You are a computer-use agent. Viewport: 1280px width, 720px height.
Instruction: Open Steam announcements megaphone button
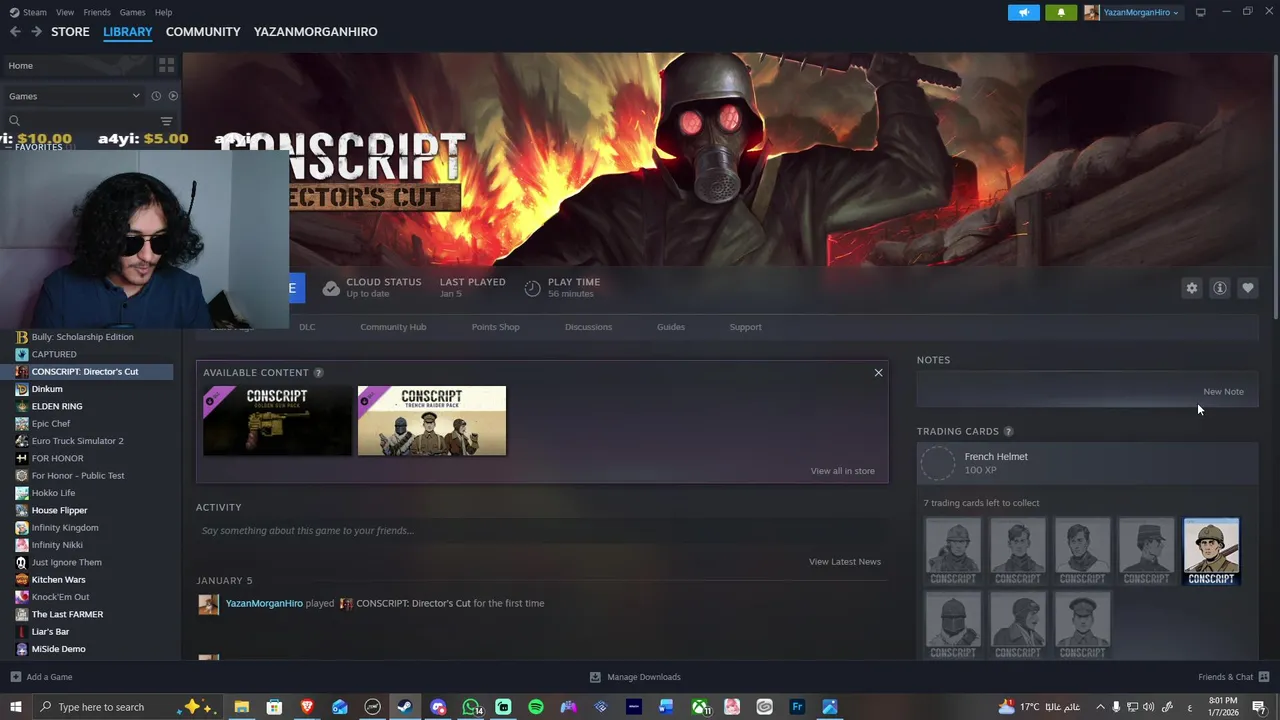[x=1024, y=12]
